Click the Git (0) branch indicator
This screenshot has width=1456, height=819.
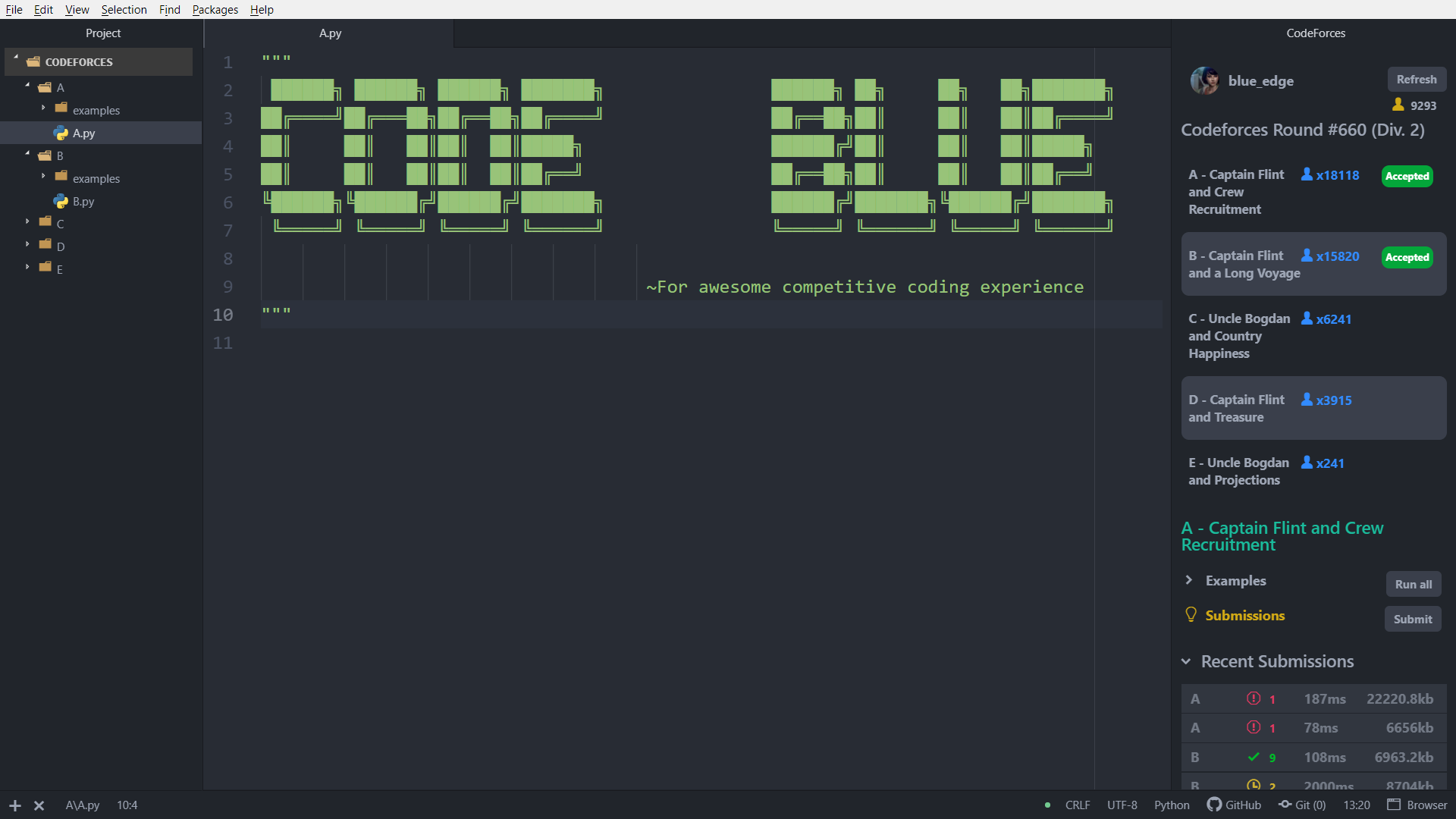point(1302,805)
